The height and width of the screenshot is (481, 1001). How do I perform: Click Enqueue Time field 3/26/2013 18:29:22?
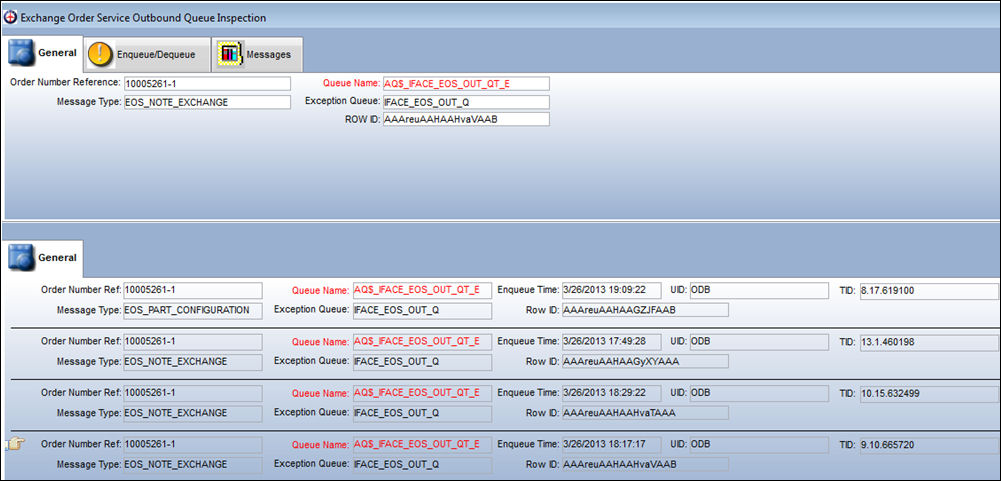tap(612, 393)
